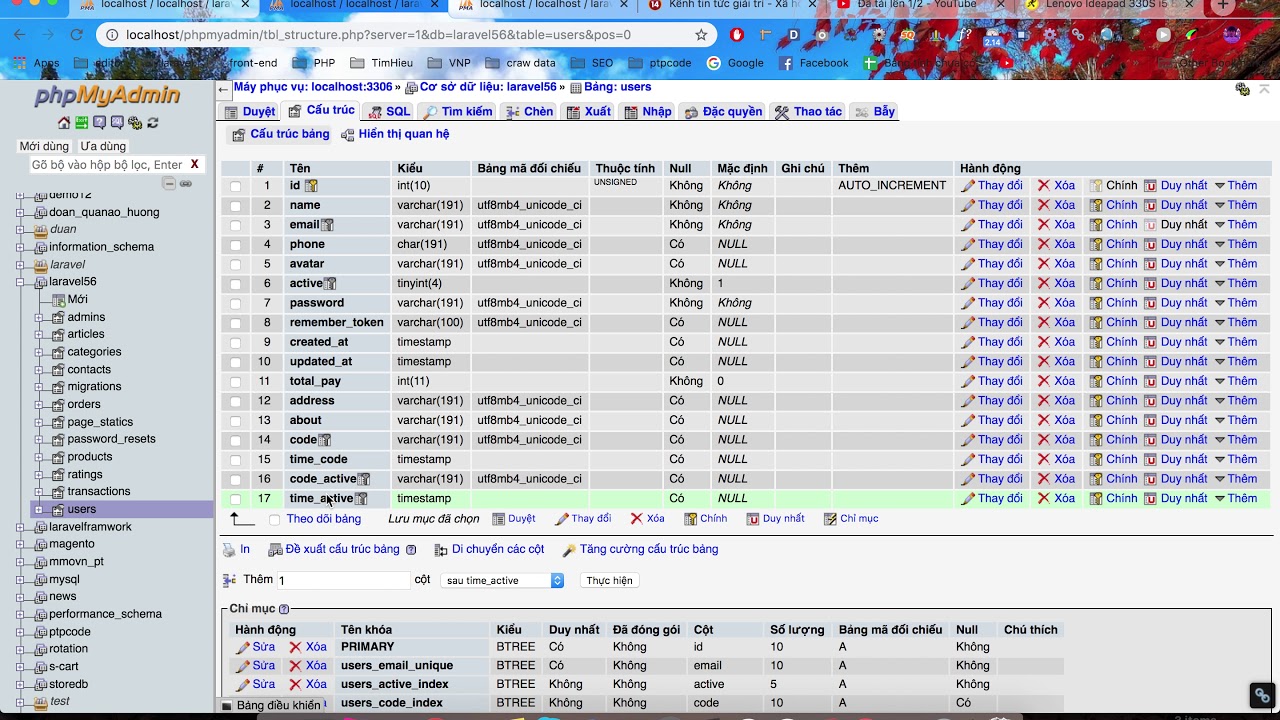Open the SQL tab
The image size is (1280, 720).
[x=389, y=111]
